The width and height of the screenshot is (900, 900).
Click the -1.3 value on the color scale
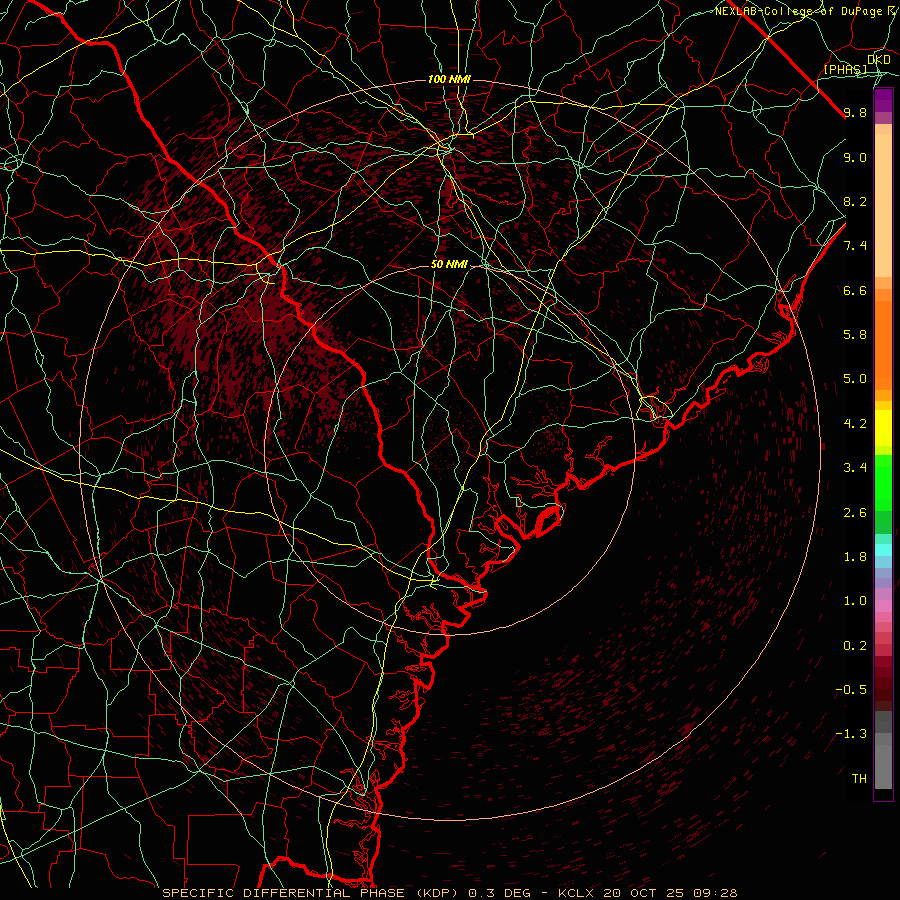(x=851, y=734)
